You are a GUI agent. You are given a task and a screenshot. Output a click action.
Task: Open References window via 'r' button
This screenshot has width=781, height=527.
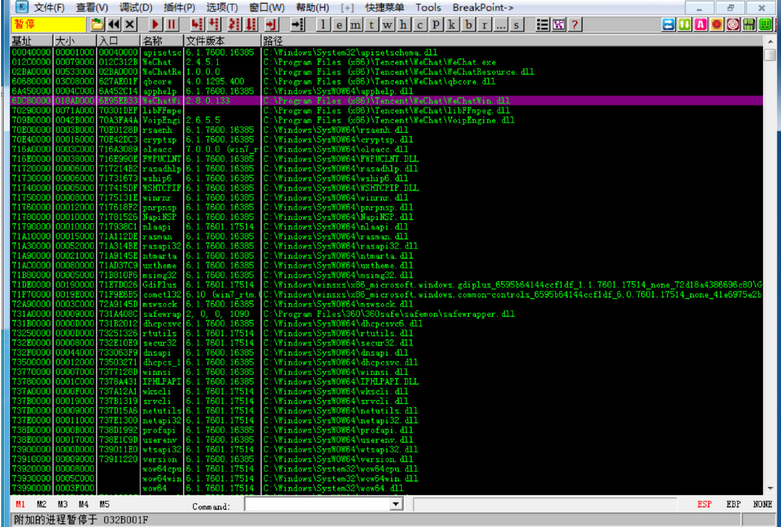click(485, 24)
